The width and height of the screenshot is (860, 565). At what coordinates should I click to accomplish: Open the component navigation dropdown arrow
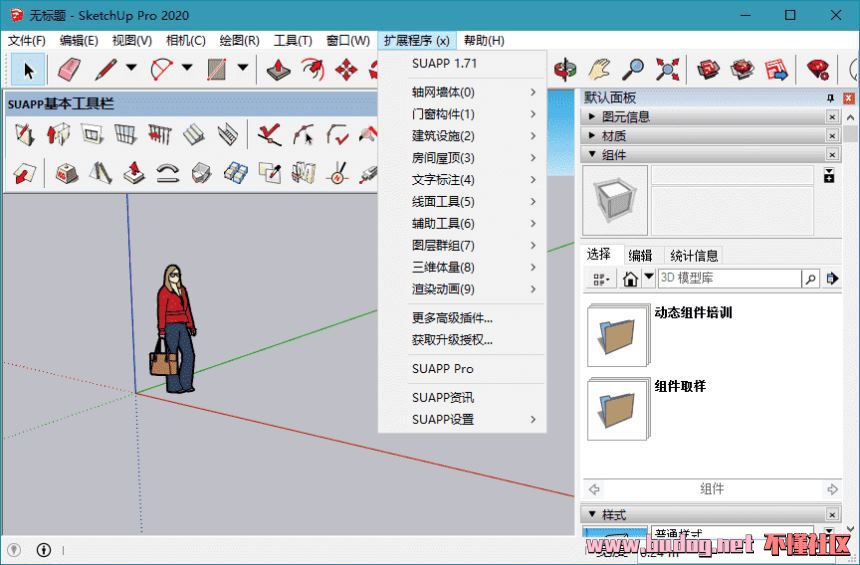click(649, 278)
